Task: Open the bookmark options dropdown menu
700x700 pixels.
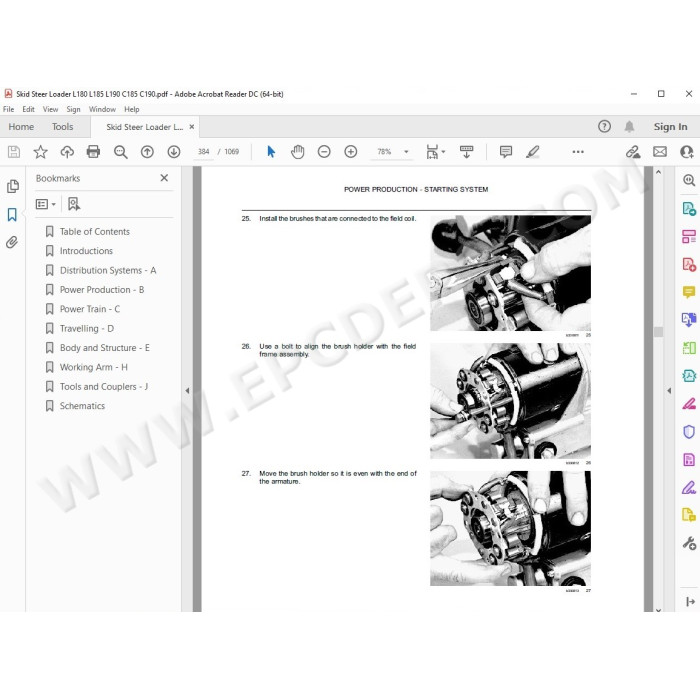Action: click(46, 204)
